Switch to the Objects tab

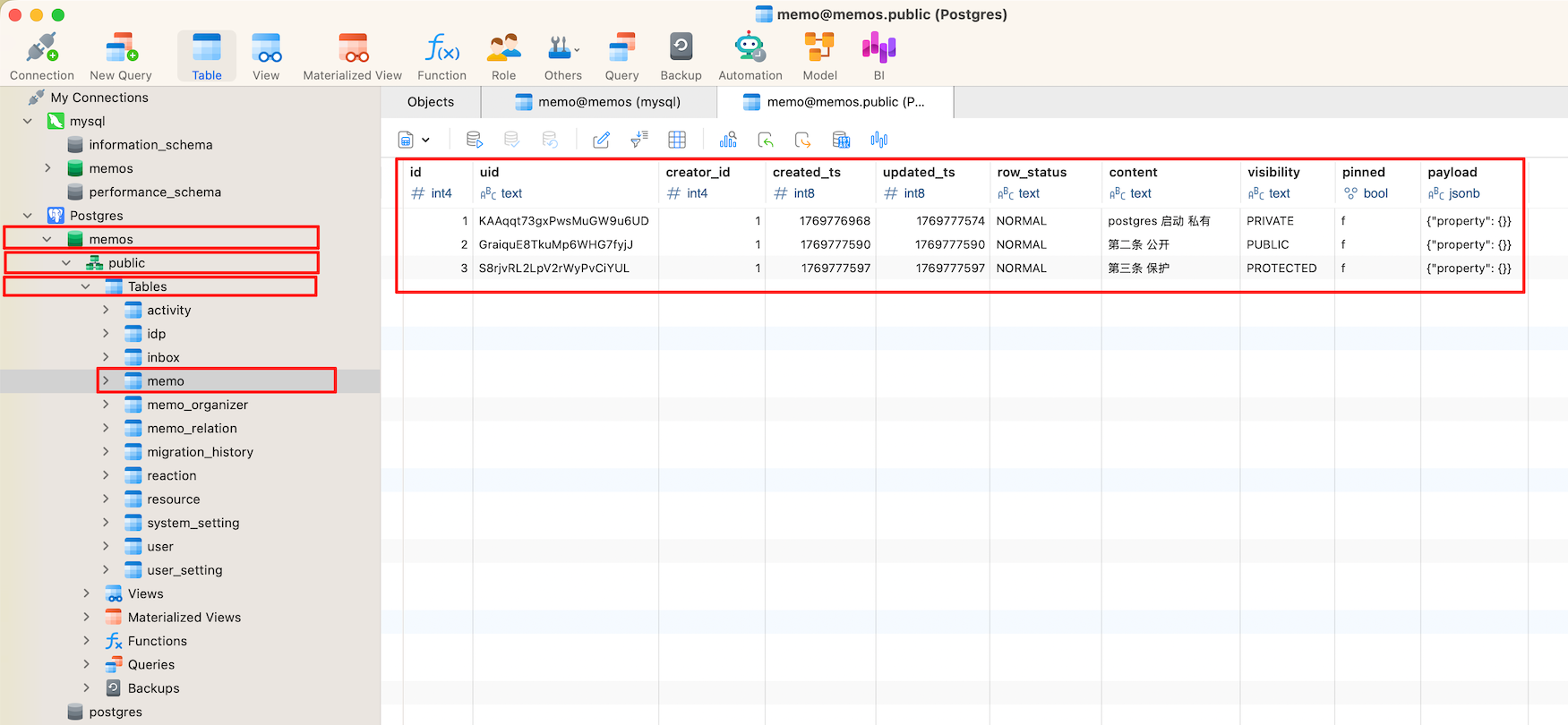[431, 102]
